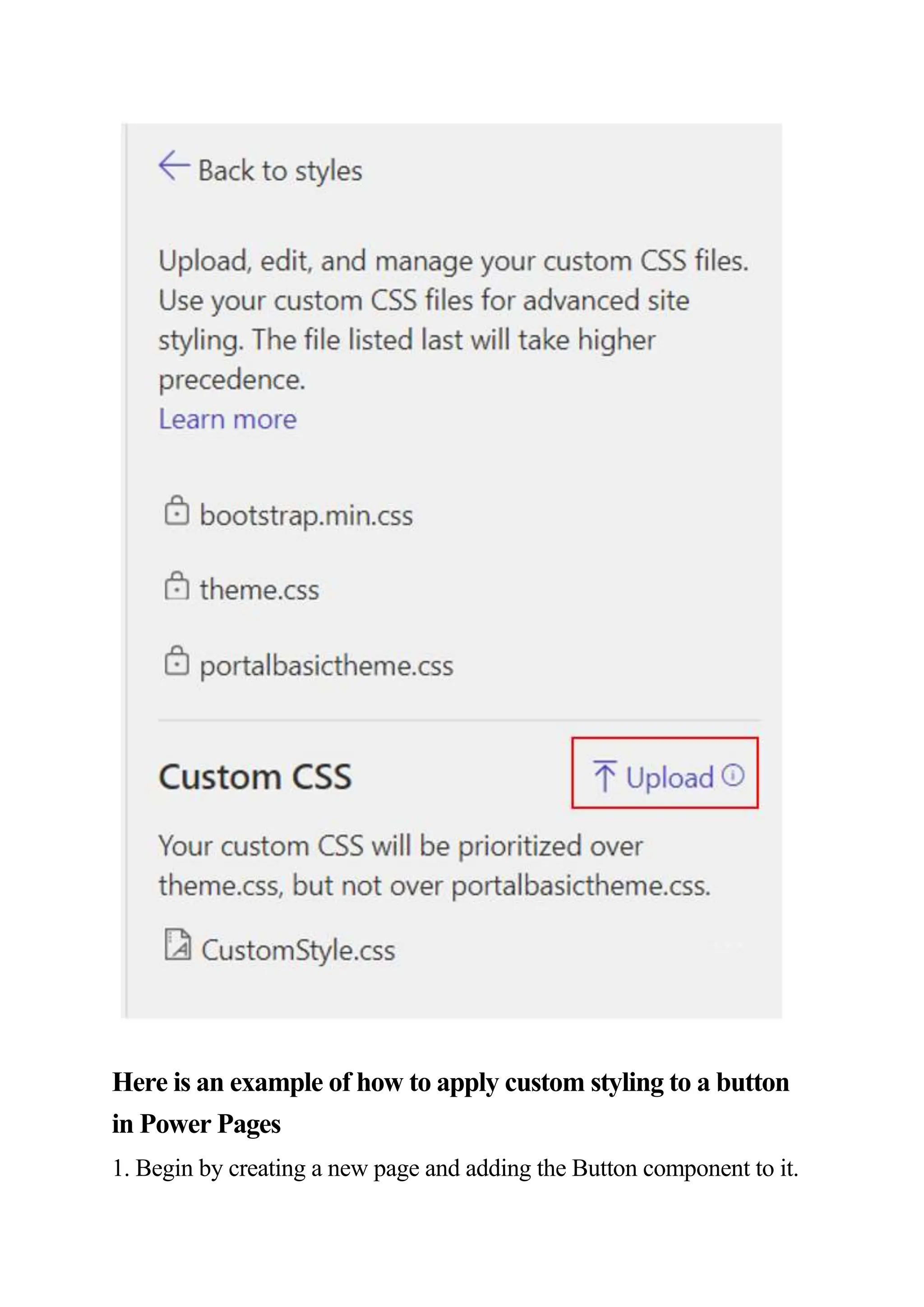The height and width of the screenshot is (1307, 924).
Task: Click the info icon next to Upload
Action: click(733, 775)
